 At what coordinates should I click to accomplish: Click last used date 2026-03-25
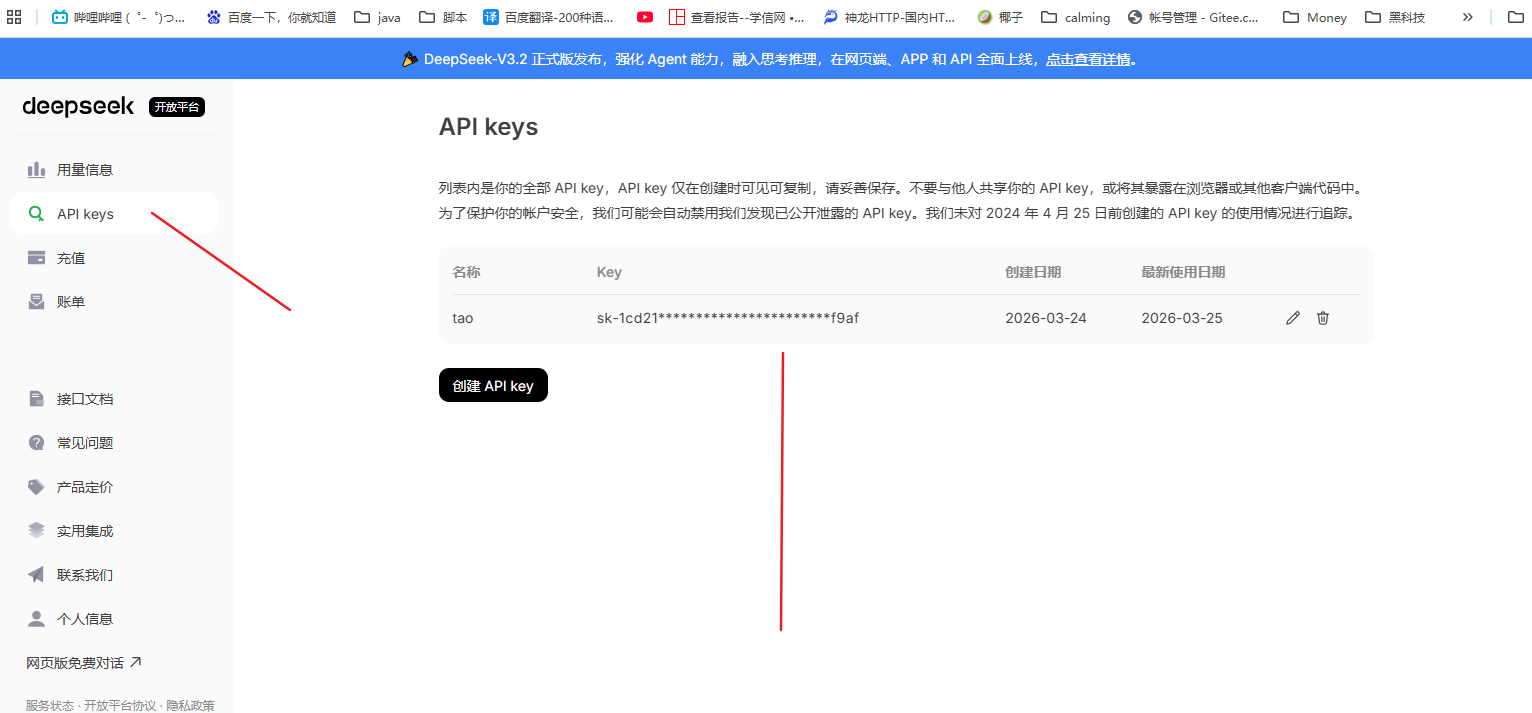click(1182, 318)
